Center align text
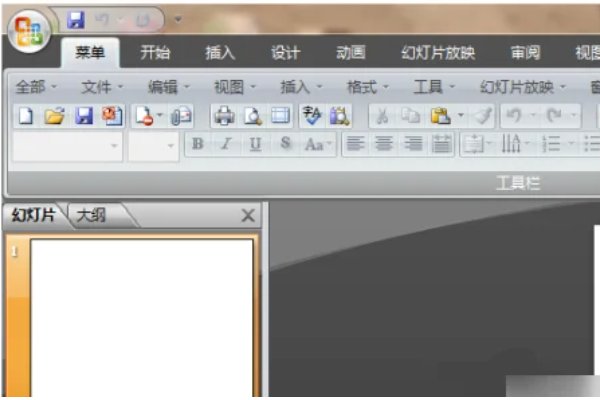Viewport: 600px width, 400px height. pyautogui.click(x=384, y=144)
